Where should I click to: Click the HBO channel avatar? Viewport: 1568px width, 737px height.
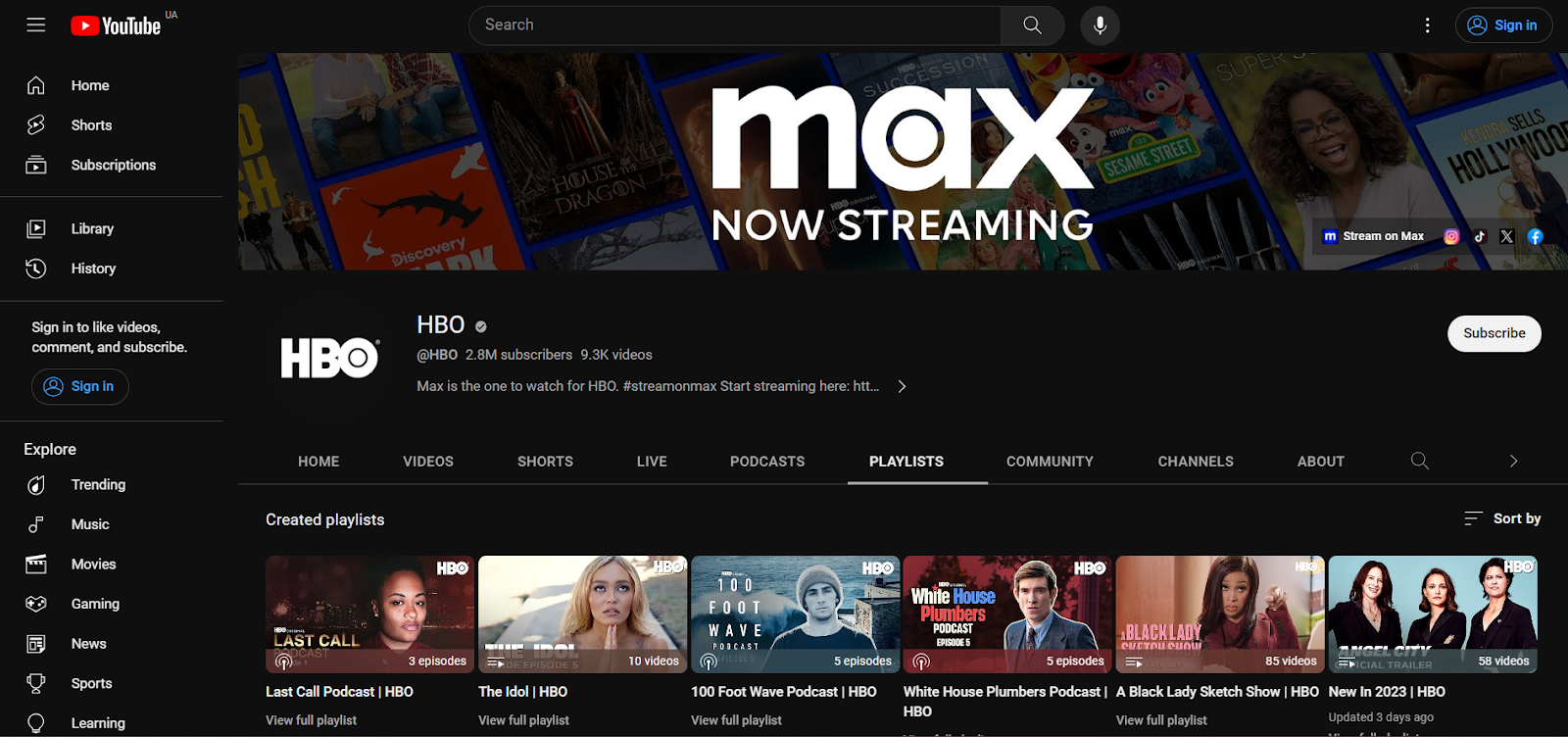[x=328, y=359]
